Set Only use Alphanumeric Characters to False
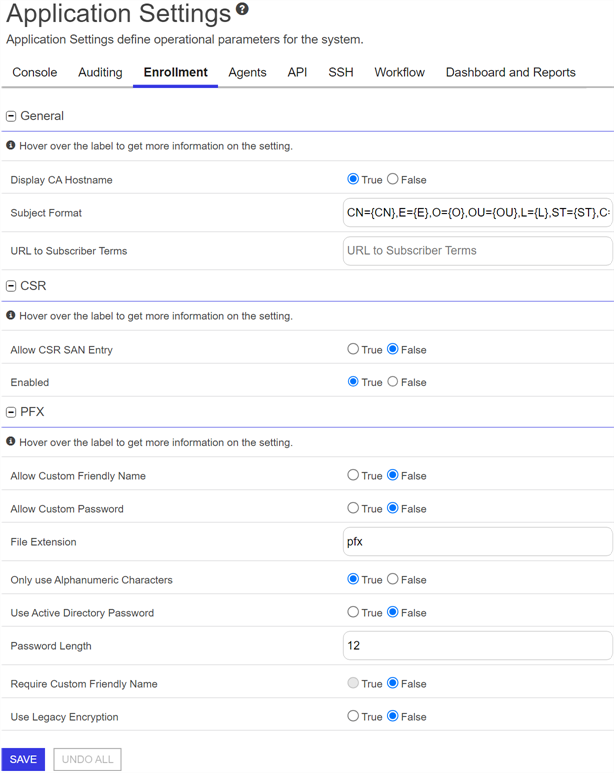The height and width of the screenshot is (773, 614). 393,579
